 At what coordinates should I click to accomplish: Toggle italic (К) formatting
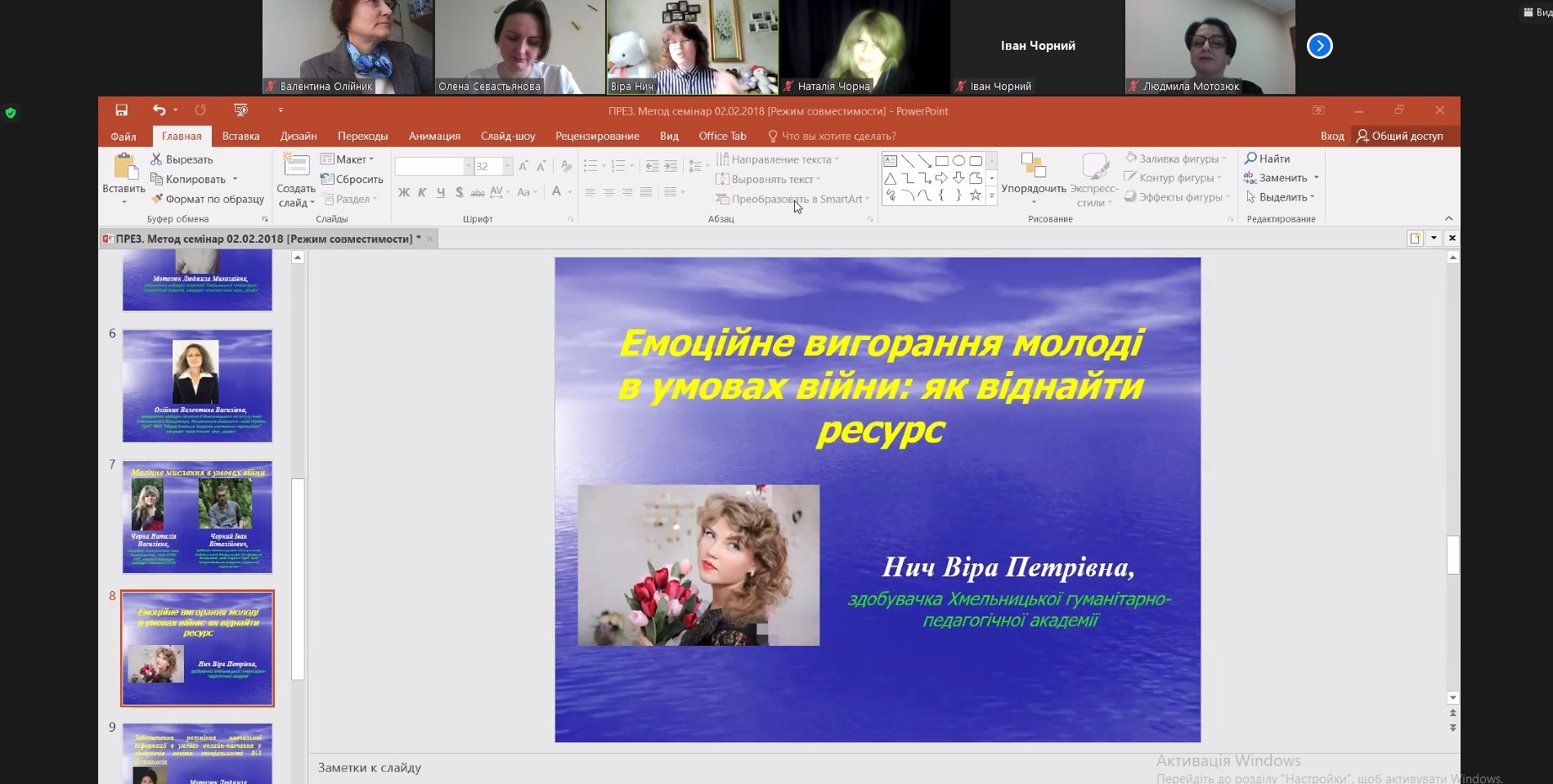[422, 193]
